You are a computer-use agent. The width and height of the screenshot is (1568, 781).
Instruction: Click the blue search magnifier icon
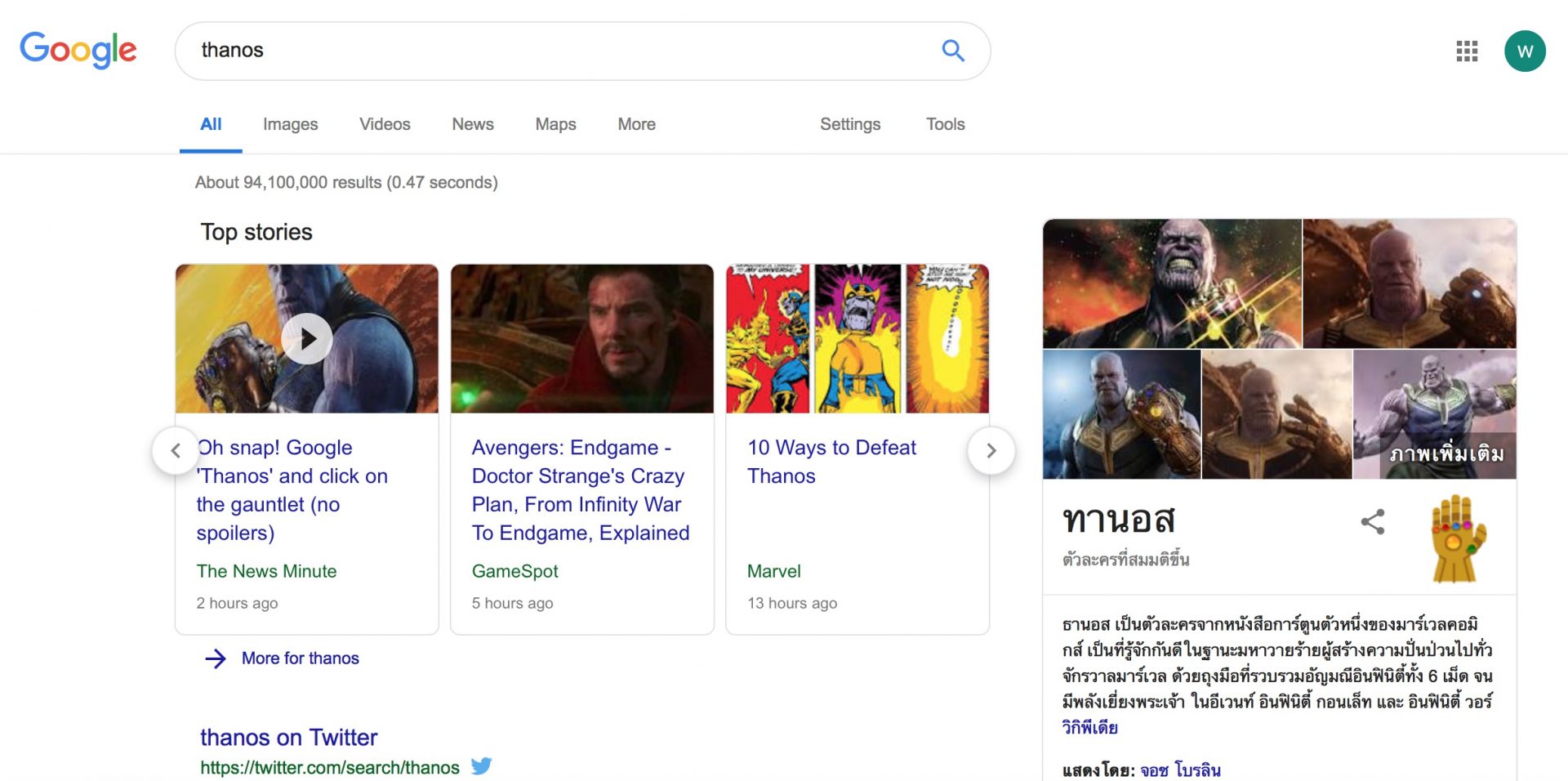pos(953,51)
